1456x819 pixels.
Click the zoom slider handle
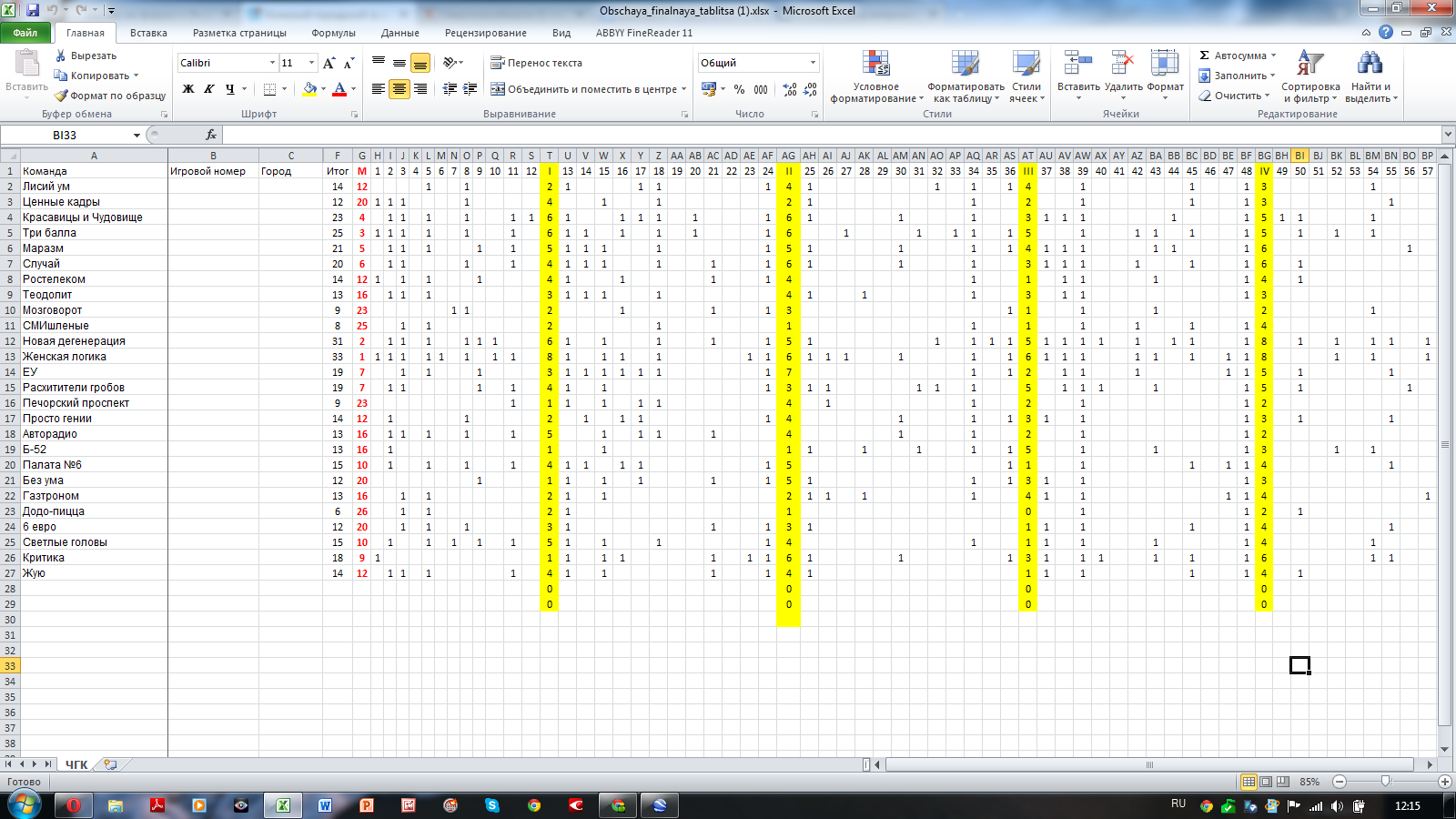click(1385, 782)
